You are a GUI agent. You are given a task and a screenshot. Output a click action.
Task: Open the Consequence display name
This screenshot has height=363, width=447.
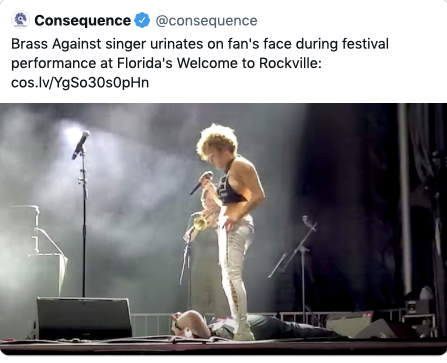(82, 21)
